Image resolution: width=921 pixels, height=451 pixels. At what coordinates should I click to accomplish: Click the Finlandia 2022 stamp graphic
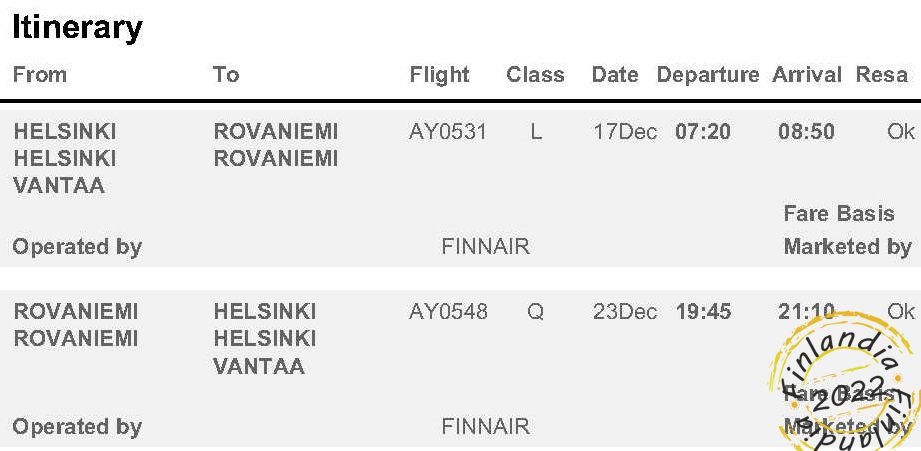pos(845,381)
